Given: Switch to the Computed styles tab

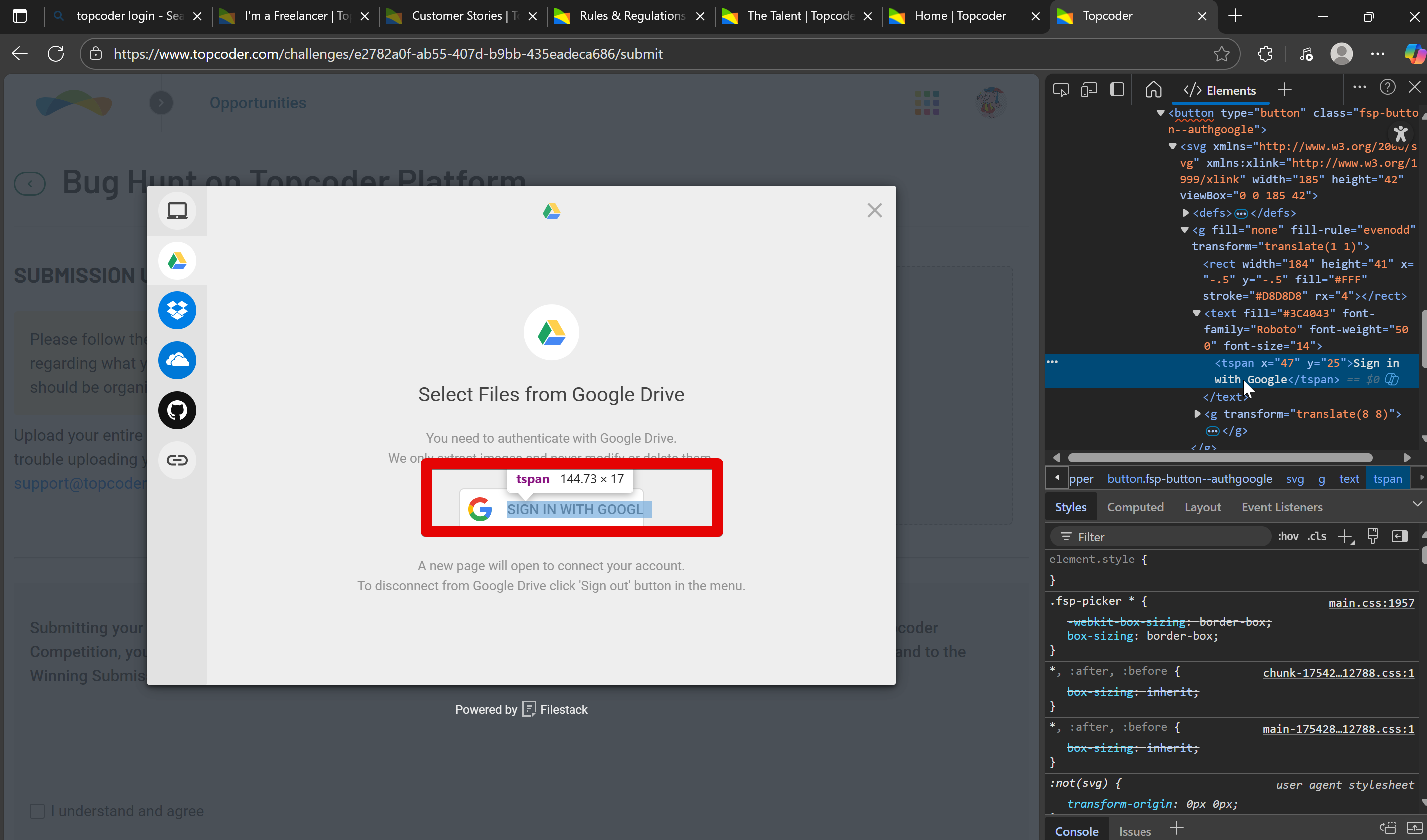Looking at the screenshot, I should (x=1135, y=507).
